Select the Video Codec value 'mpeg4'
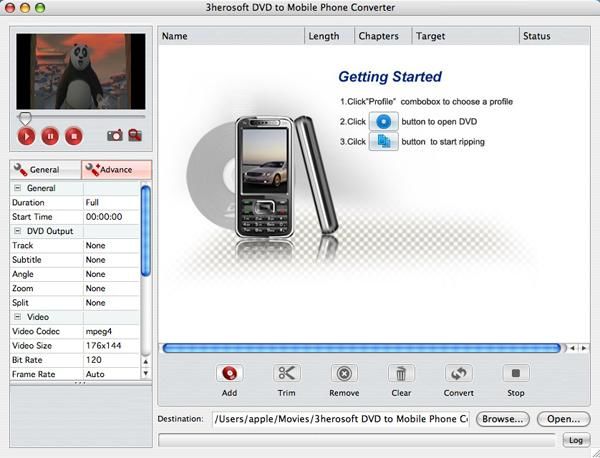Image resolution: width=600 pixels, height=458 pixels. 111,331
